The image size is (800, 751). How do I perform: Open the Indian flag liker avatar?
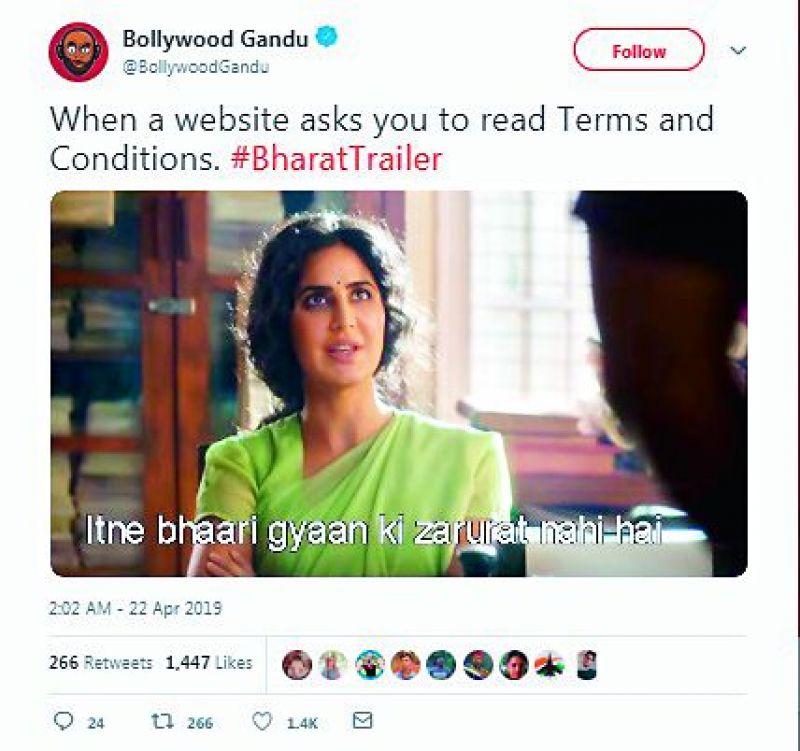(550, 665)
